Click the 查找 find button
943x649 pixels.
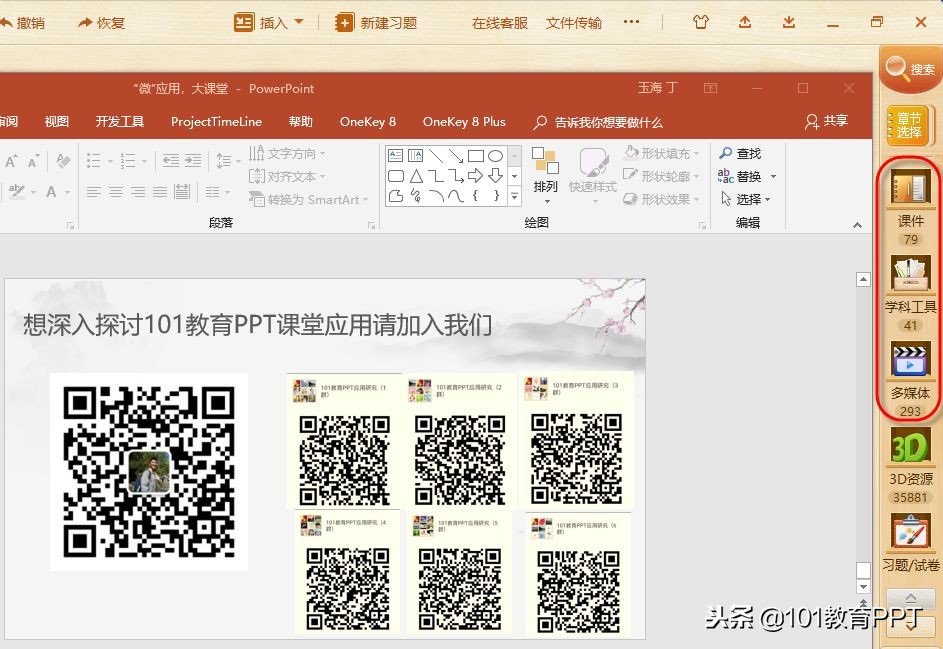point(740,153)
